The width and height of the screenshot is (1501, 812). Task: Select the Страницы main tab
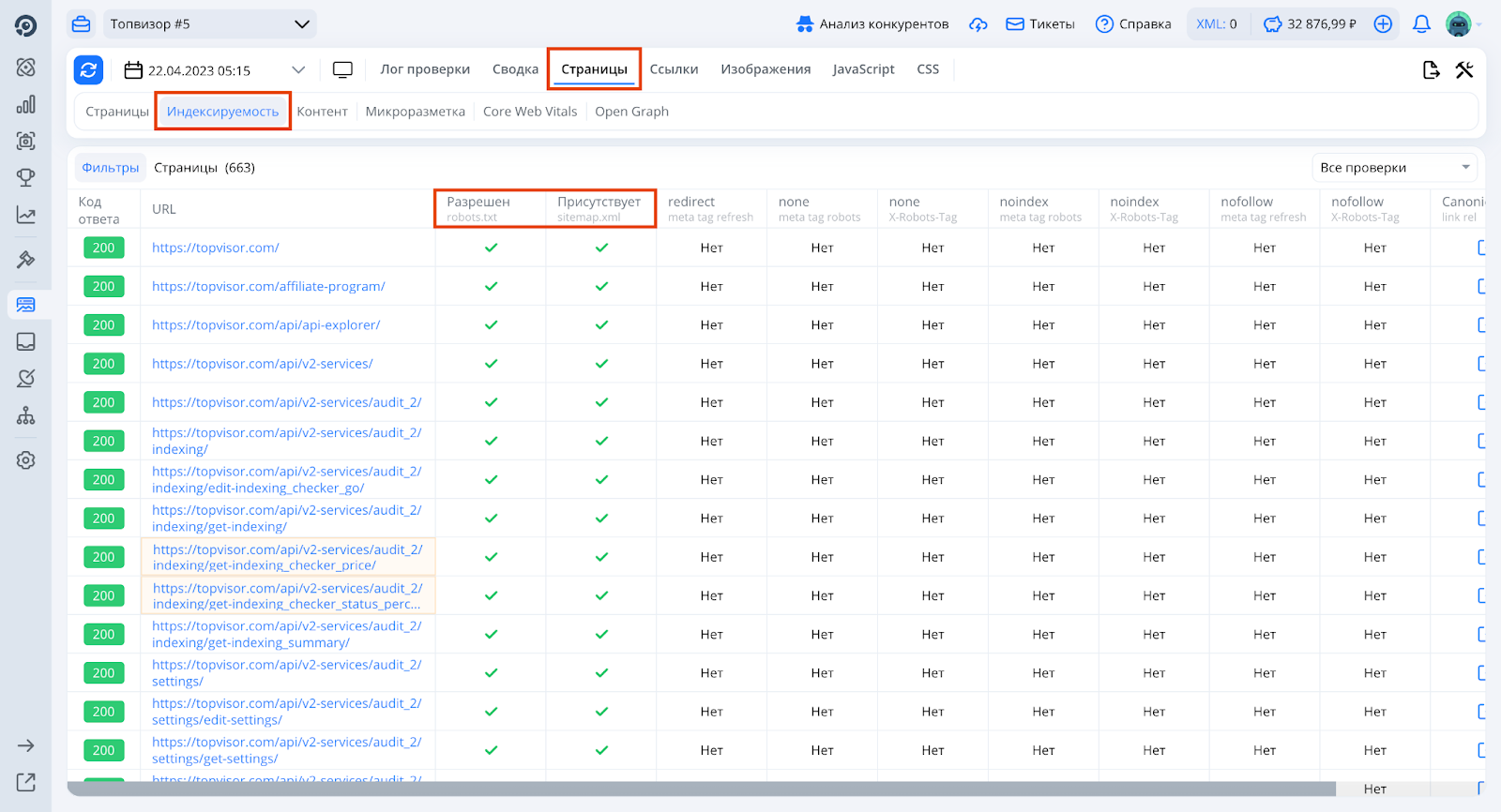[595, 69]
